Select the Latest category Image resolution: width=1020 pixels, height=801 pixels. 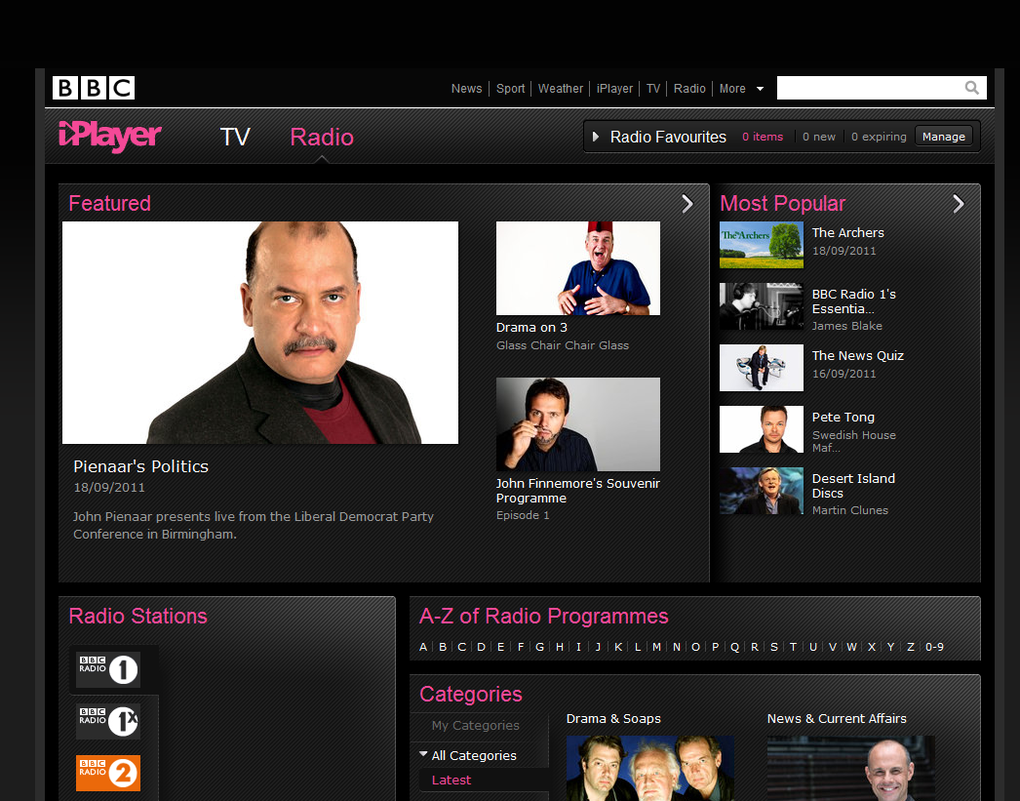451,780
